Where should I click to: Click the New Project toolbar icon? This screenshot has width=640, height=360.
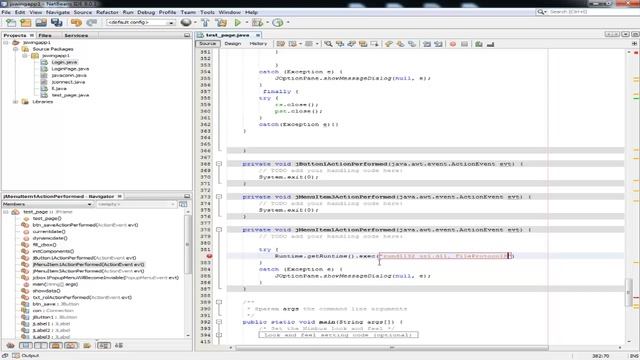(x=25, y=23)
